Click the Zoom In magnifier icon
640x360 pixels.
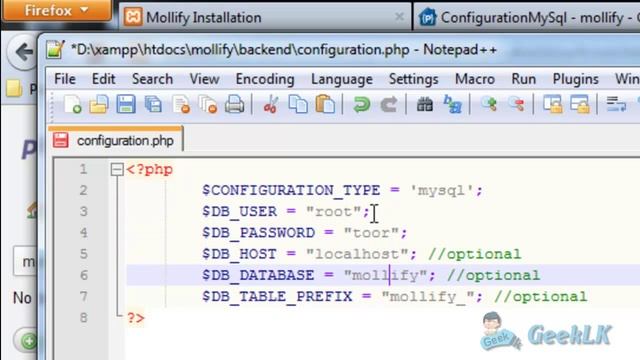(489, 105)
